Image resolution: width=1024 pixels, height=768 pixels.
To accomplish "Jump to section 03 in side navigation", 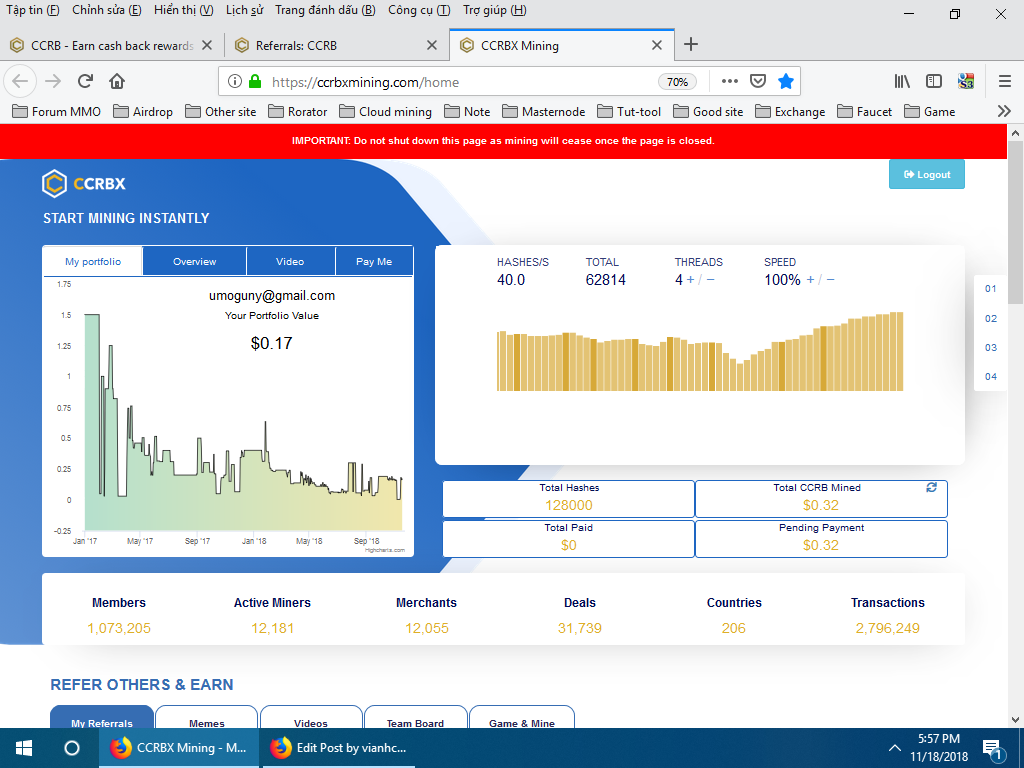I will tap(990, 348).
